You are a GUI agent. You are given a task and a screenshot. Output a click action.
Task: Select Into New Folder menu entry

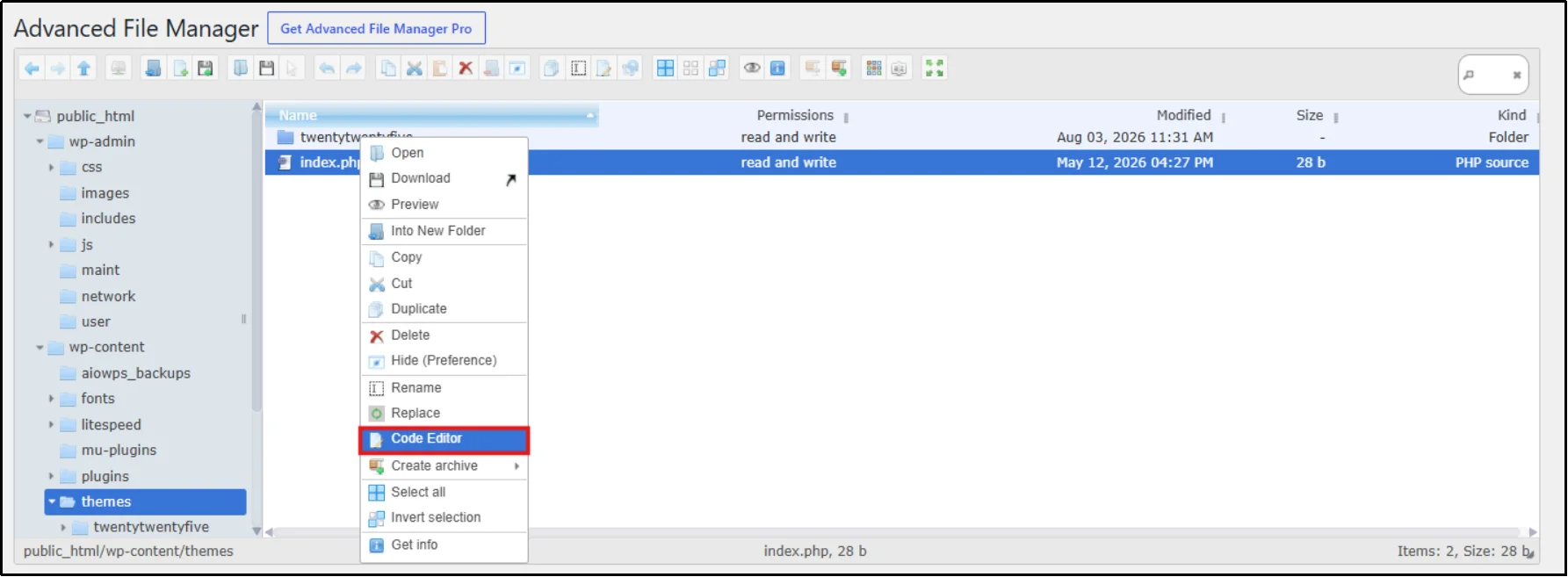click(x=444, y=231)
